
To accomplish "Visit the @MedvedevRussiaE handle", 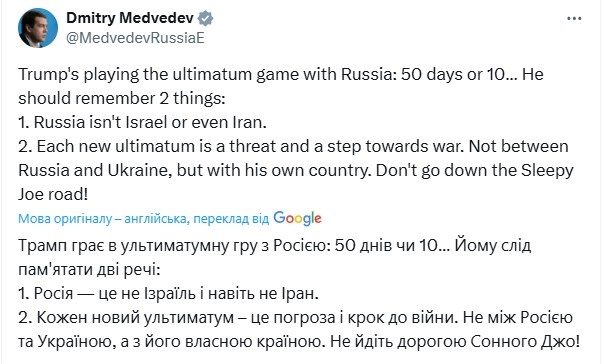I will pos(135,38).
